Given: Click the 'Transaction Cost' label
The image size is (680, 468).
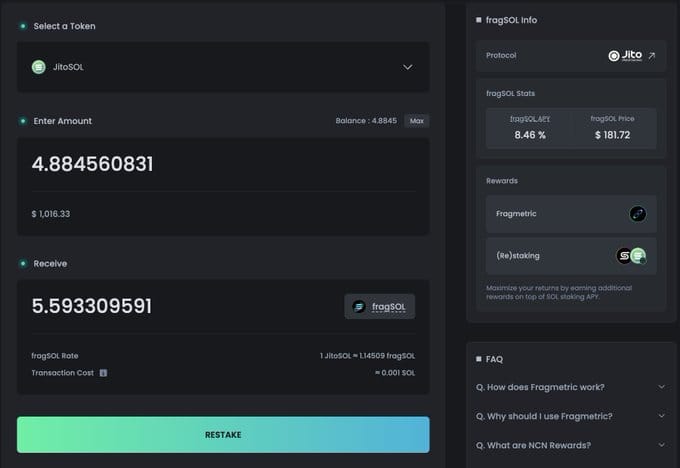Looking at the screenshot, I should pos(62,373).
